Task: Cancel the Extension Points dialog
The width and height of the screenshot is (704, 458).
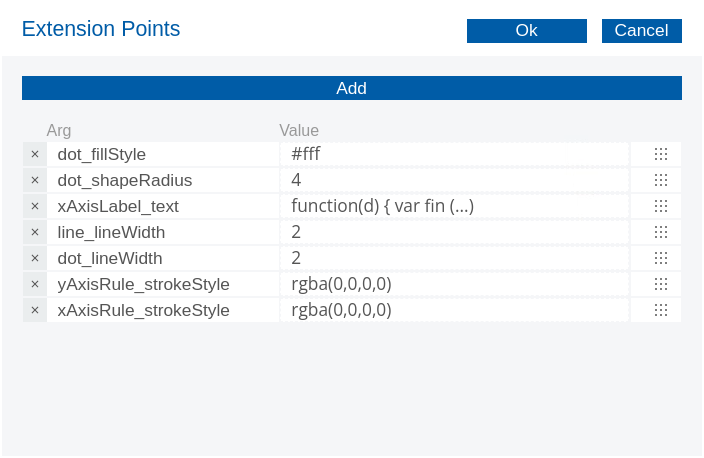Action: coord(641,31)
